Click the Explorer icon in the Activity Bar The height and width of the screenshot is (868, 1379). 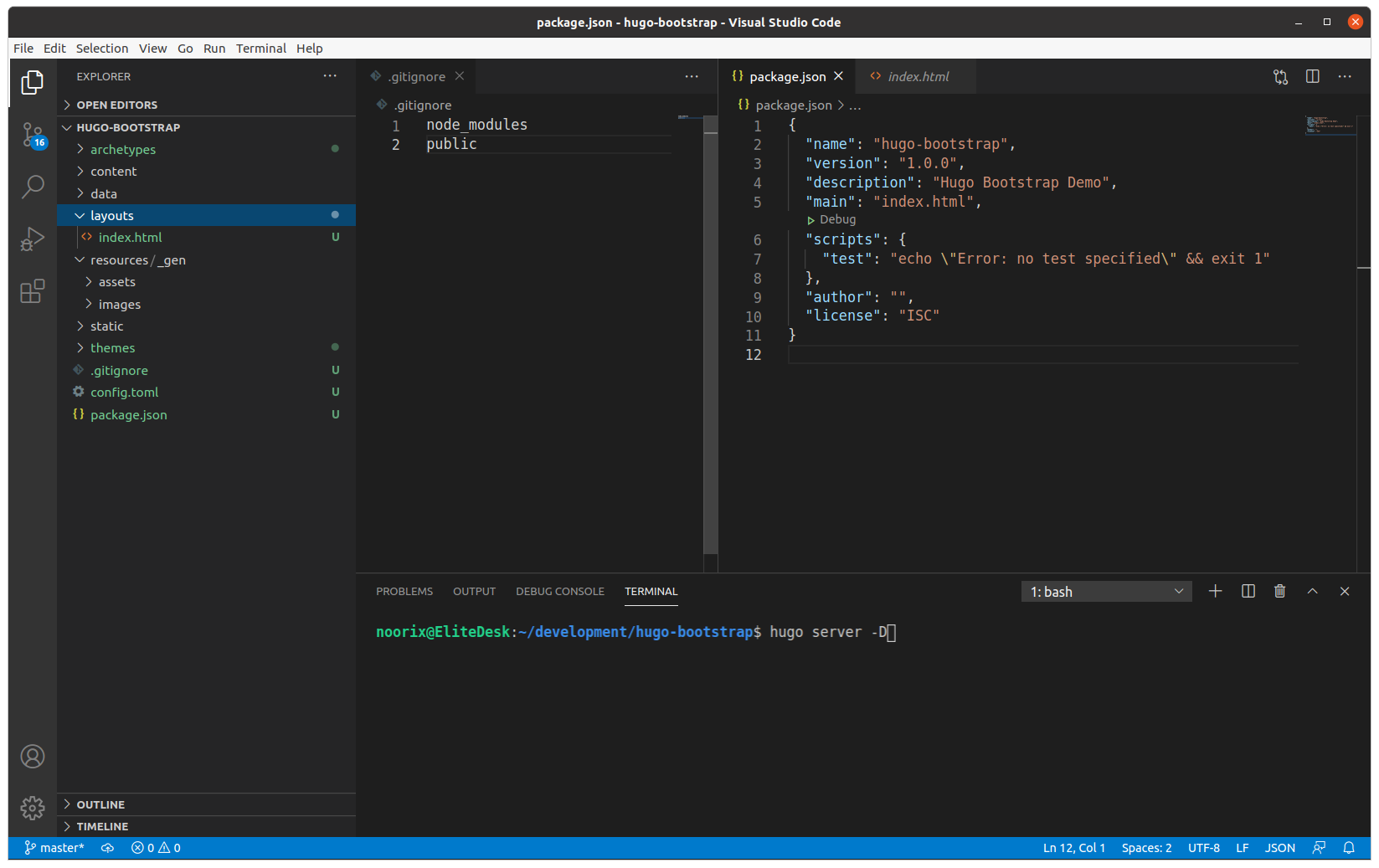point(32,81)
